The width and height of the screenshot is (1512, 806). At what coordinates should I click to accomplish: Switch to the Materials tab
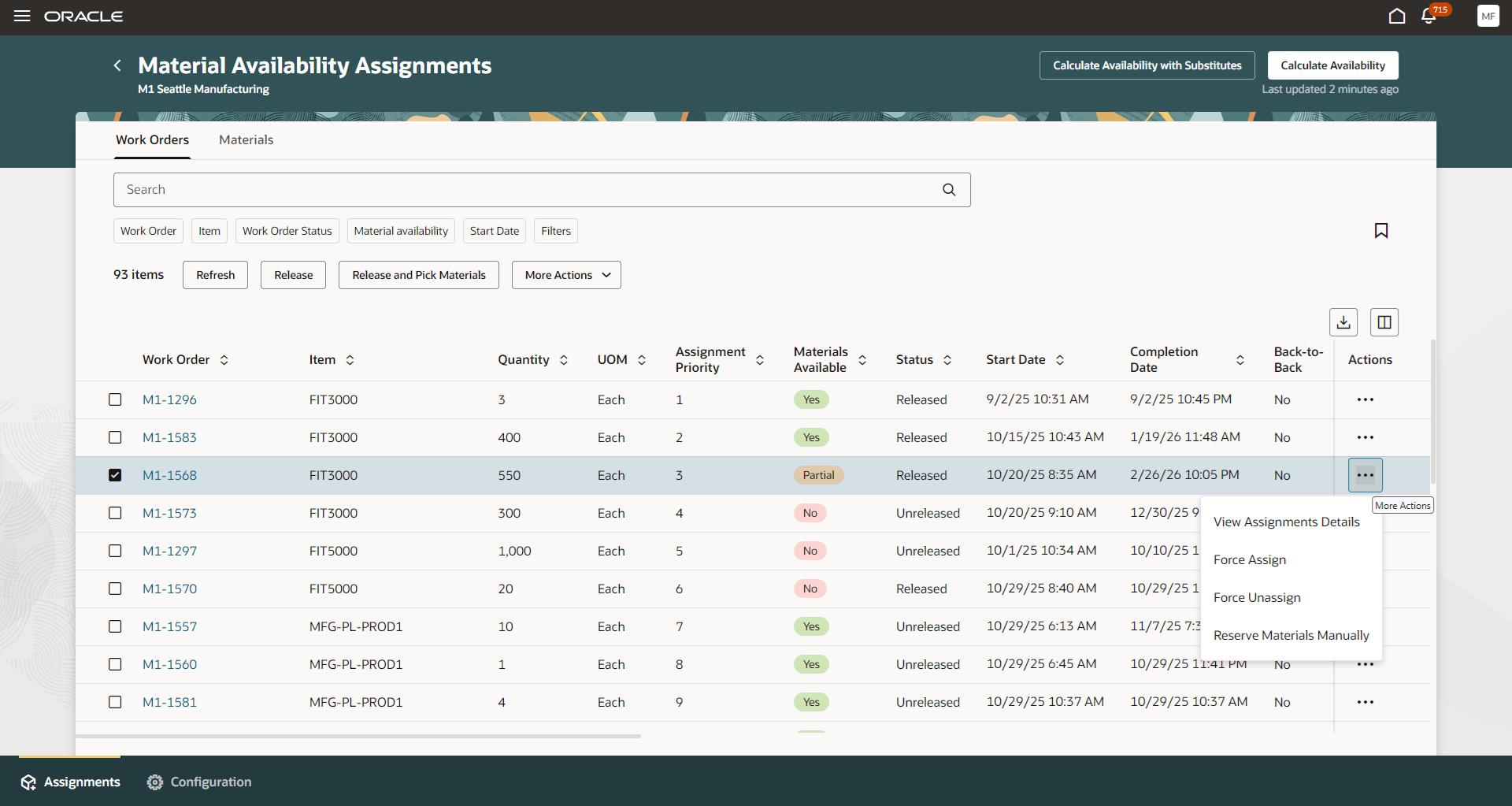click(x=246, y=139)
